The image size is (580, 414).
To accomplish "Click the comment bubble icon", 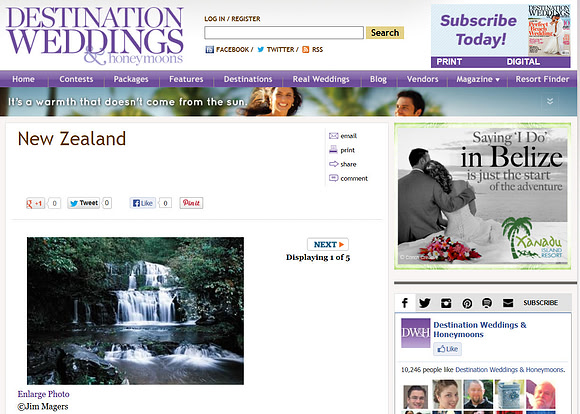I will tap(333, 178).
